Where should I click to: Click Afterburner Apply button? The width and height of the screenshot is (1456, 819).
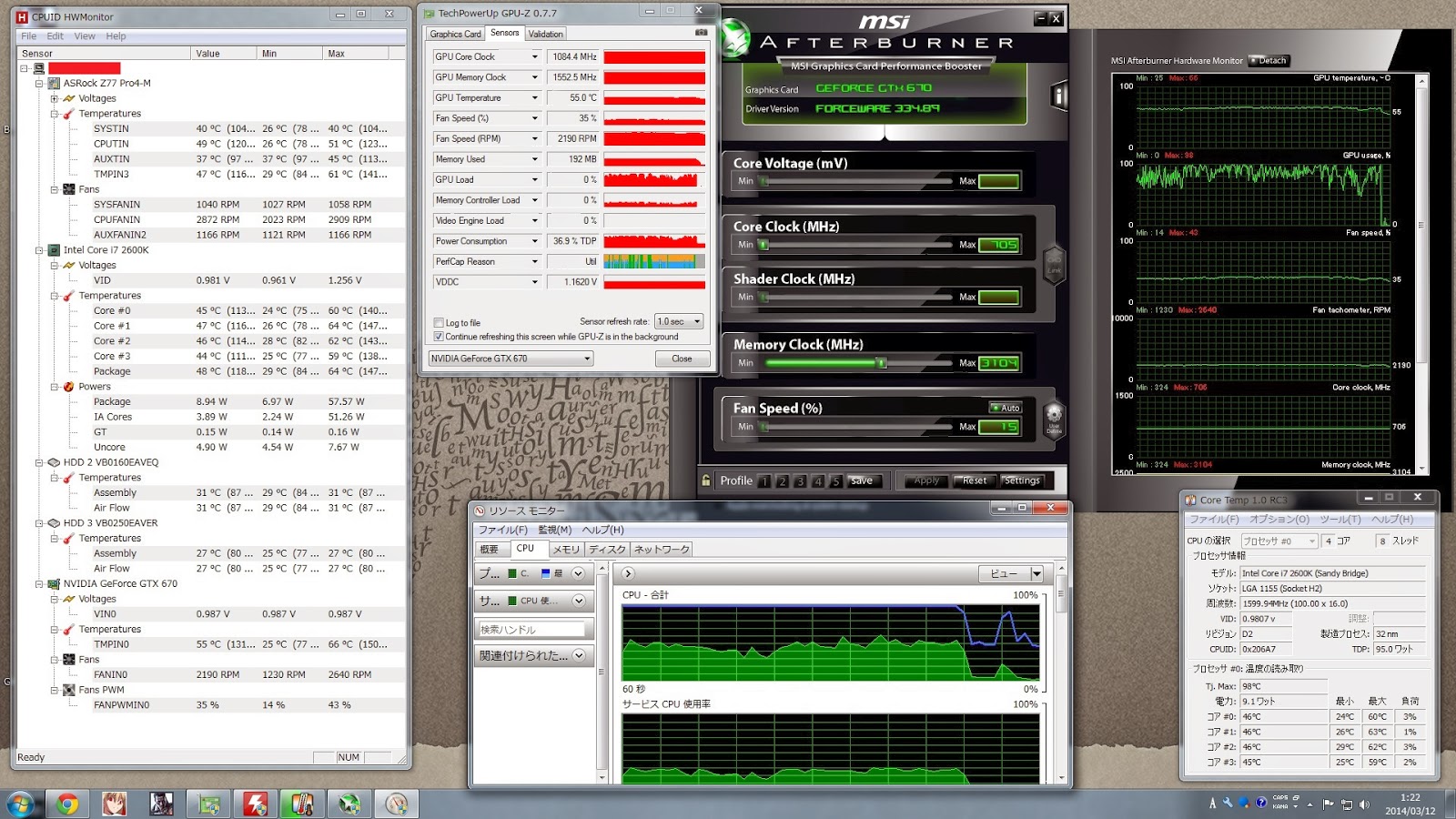click(926, 480)
